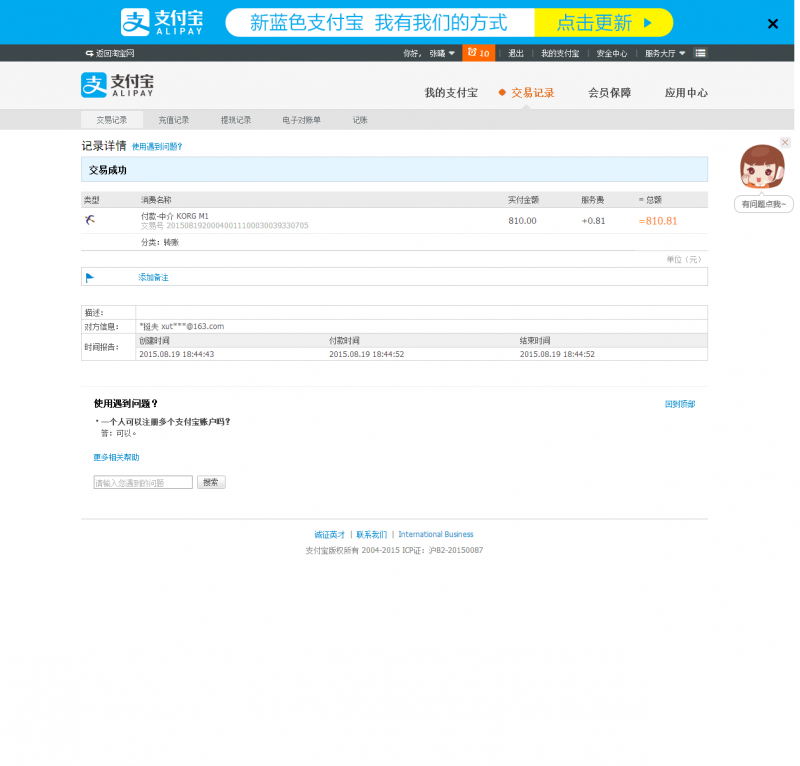Screen dimensions: 800x766
Task: Open the message notifications badge showing 10
Action: click(x=478, y=53)
